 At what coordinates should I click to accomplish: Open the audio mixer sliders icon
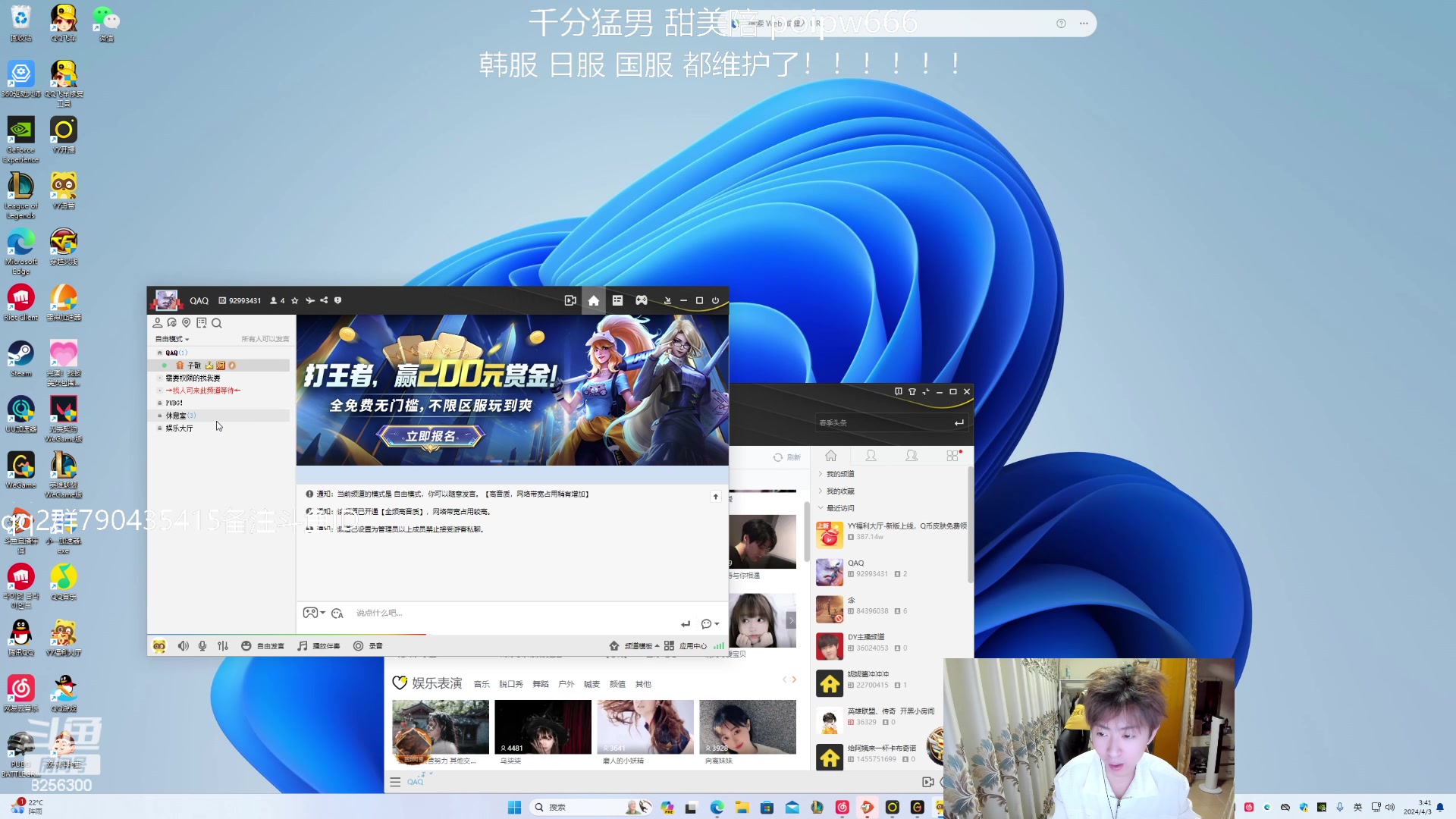222,645
